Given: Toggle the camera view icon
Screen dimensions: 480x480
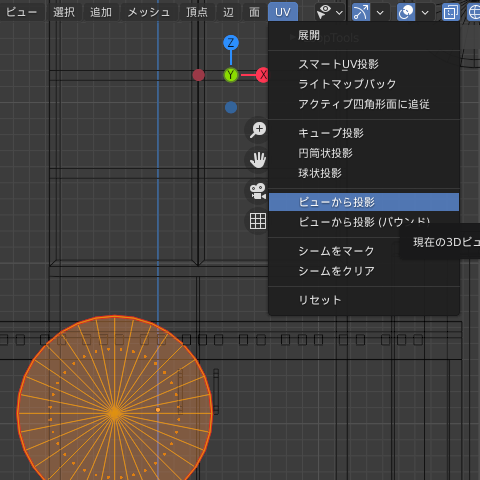Looking at the screenshot, I should (258, 191).
